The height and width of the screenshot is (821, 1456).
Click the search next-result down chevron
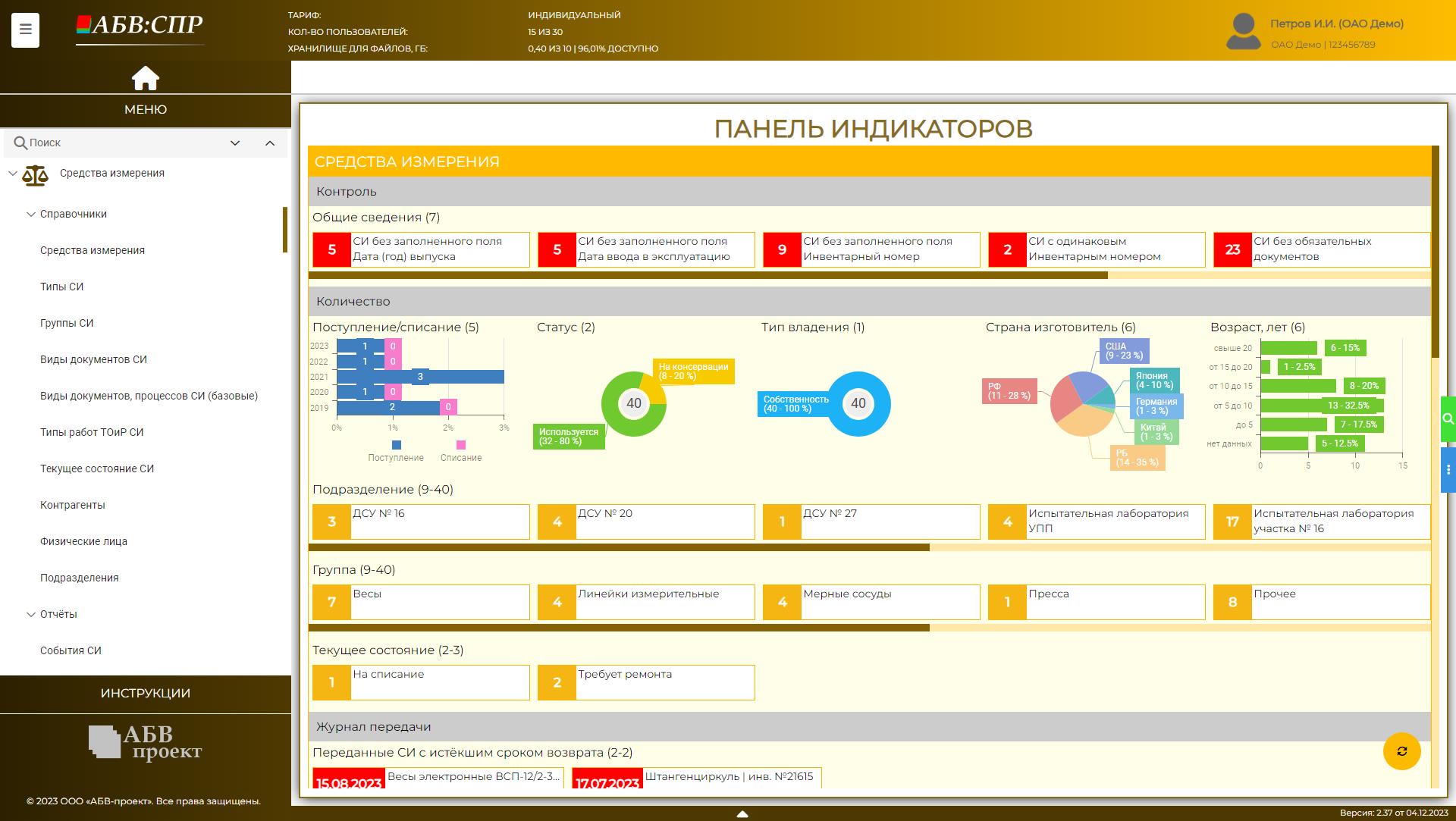point(235,143)
